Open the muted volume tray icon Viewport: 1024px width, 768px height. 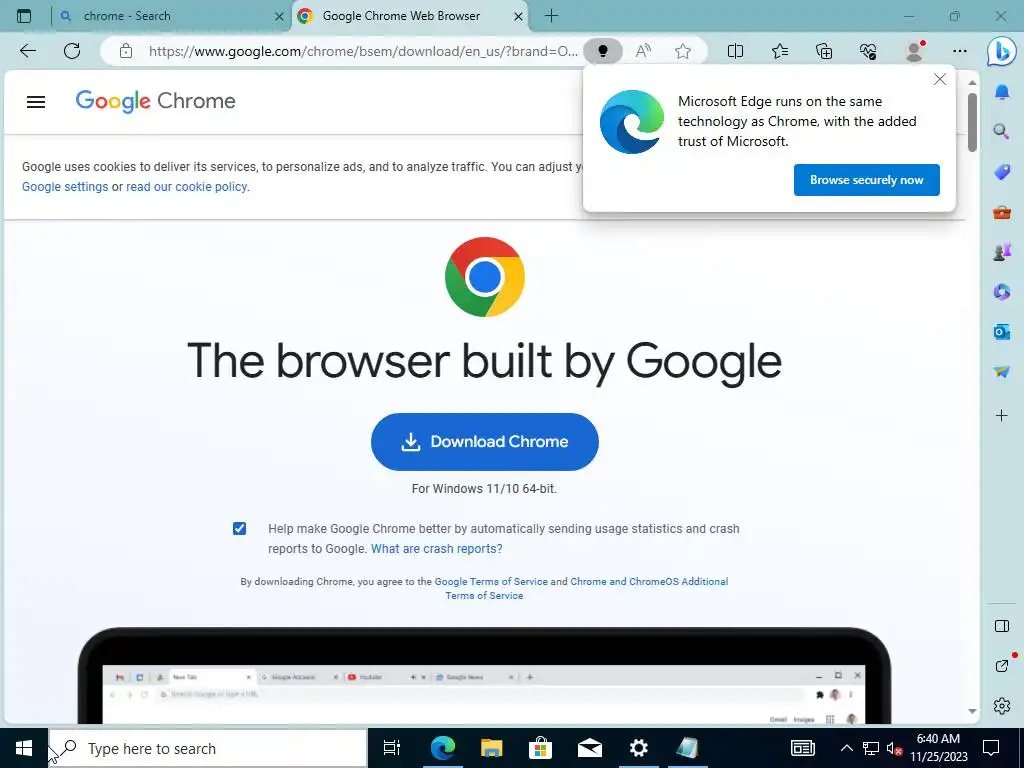coord(894,748)
